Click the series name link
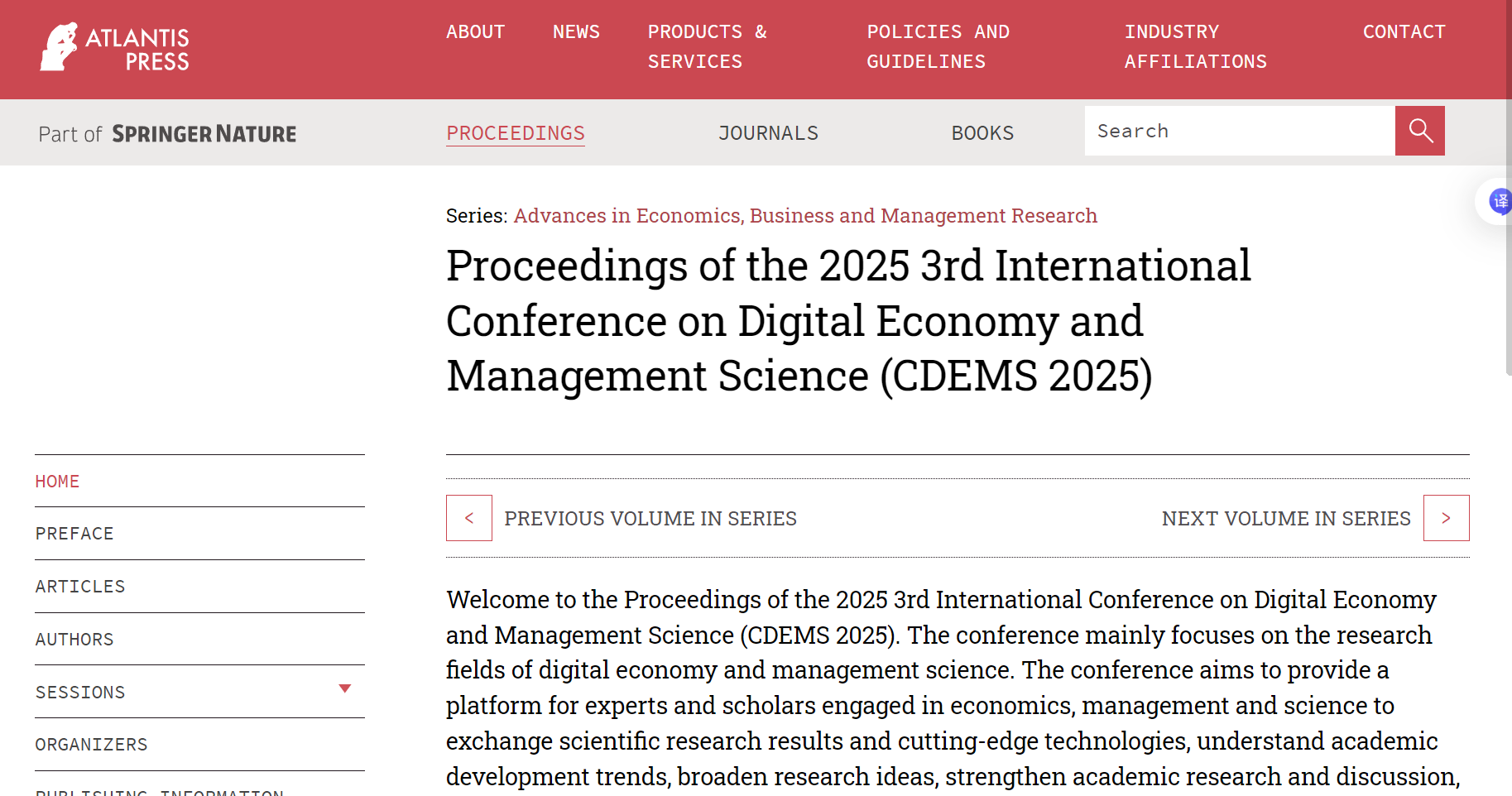 805,216
